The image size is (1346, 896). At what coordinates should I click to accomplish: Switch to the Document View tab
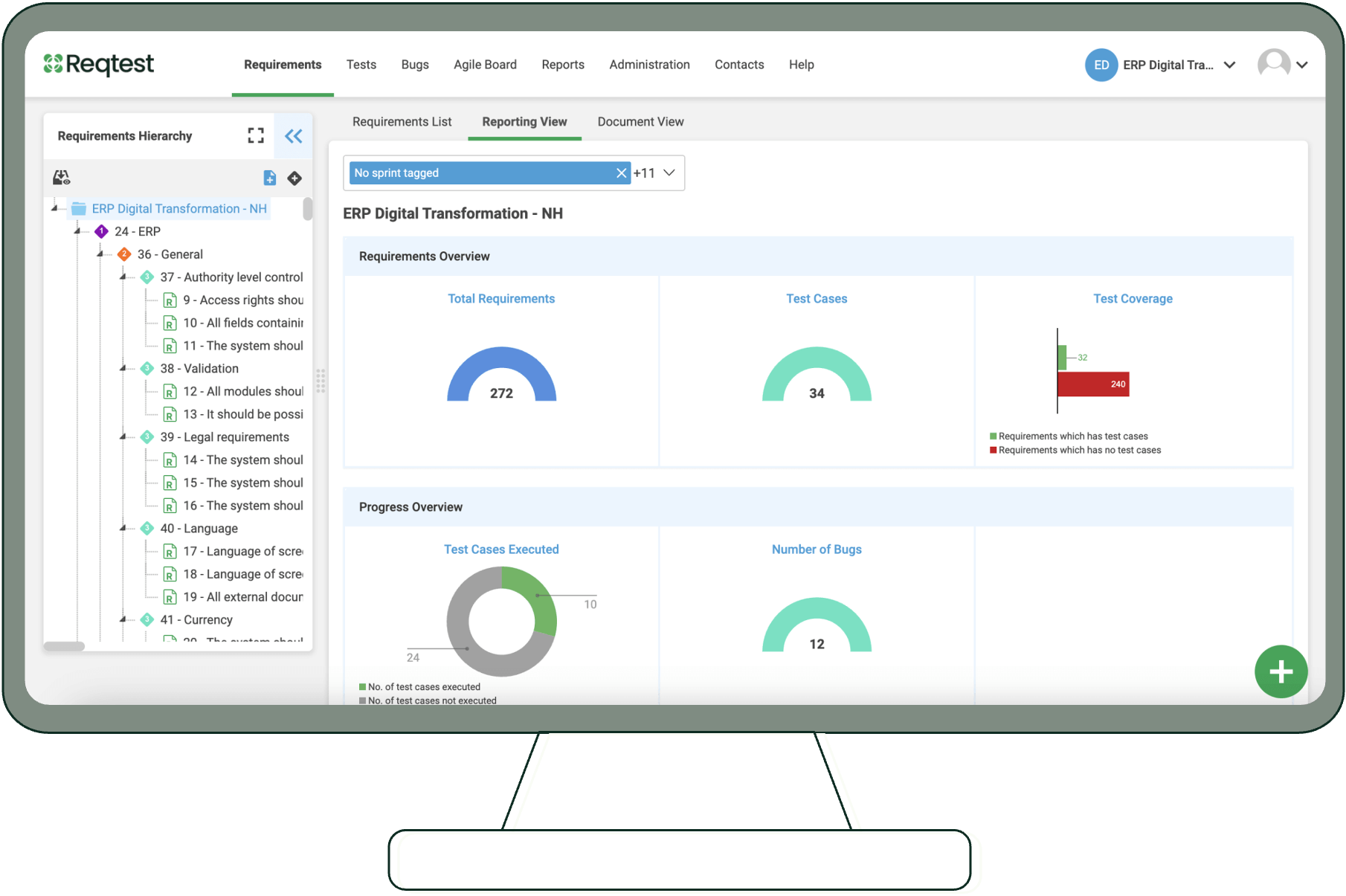click(x=640, y=122)
